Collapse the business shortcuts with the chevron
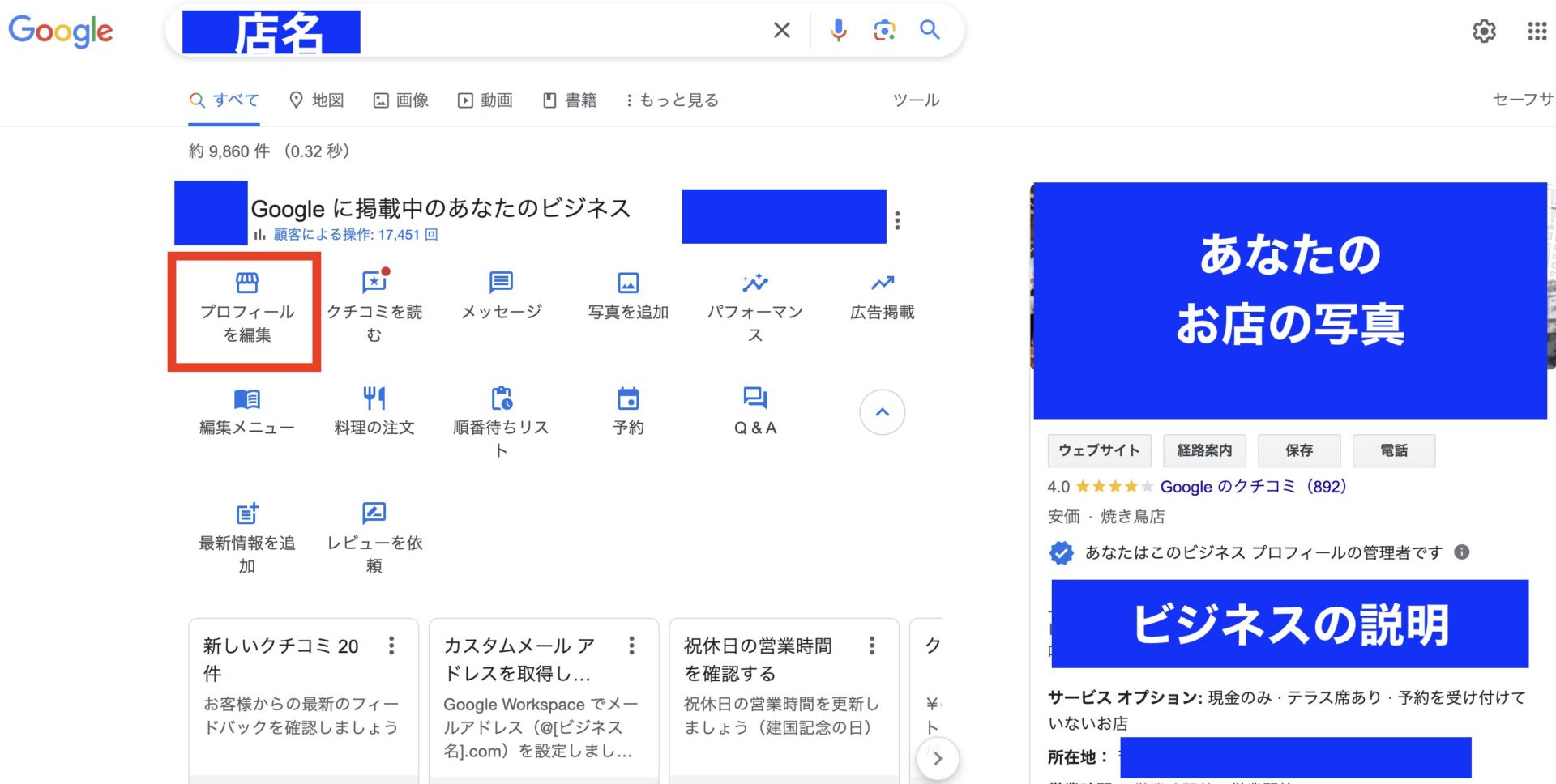 coord(881,412)
